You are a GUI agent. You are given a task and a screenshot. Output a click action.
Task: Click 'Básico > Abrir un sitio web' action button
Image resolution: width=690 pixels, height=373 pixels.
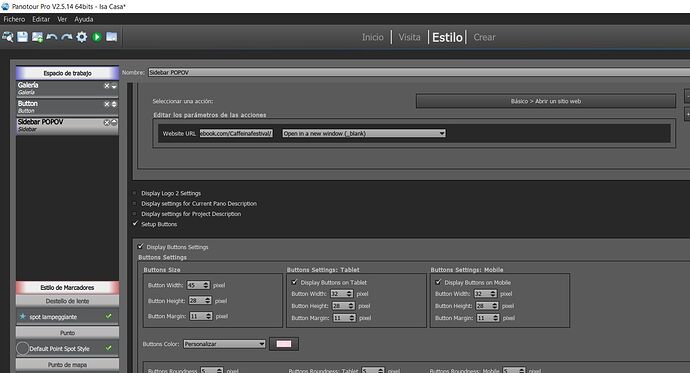coord(546,101)
